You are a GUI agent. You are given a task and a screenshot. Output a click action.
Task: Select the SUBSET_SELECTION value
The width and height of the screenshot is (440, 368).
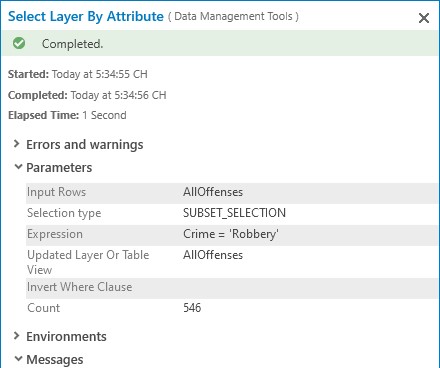tap(234, 213)
